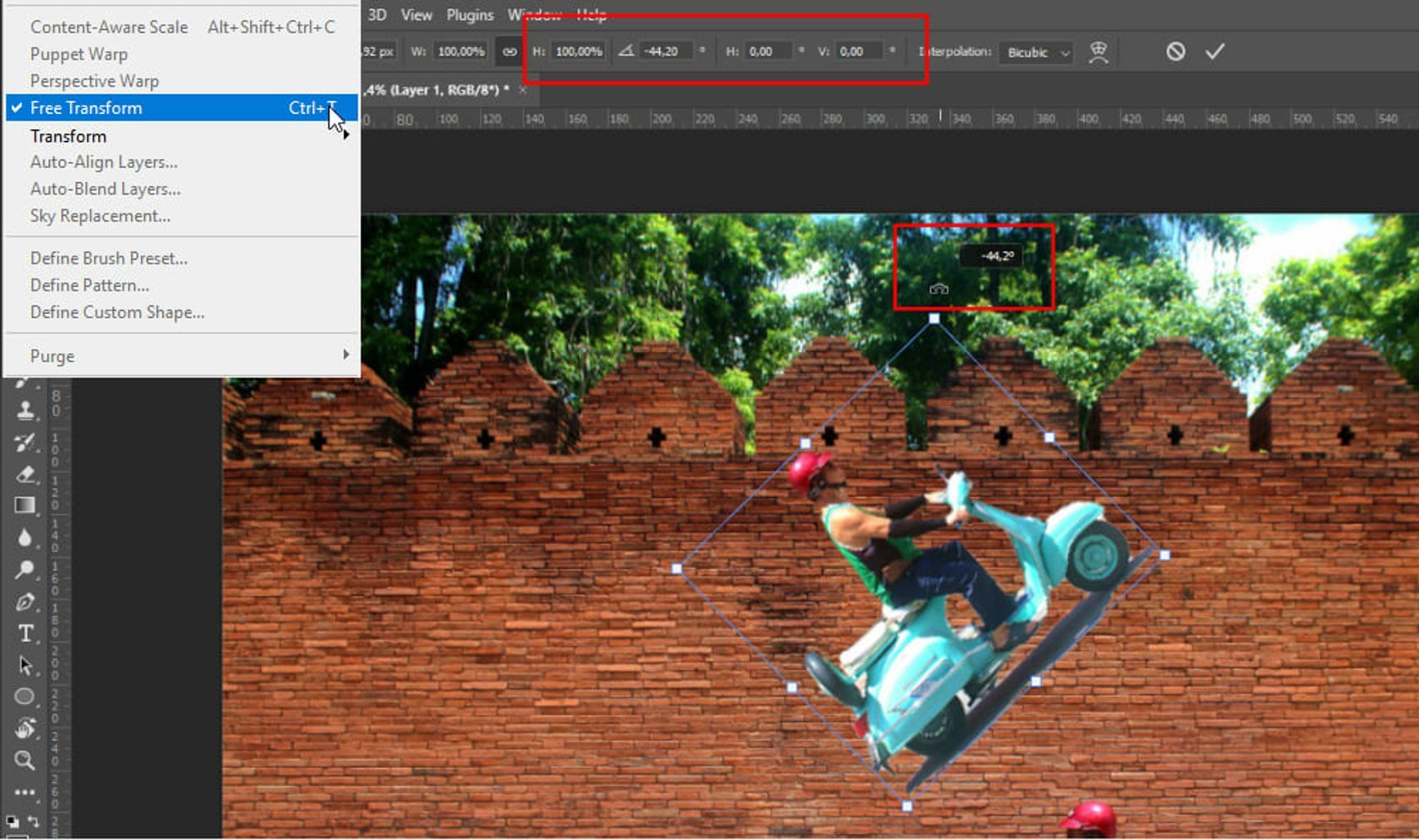The image size is (1419, 840).
Task: Open the Bicubic interpolation dropdown
Action: click(x=1034, y=52)
